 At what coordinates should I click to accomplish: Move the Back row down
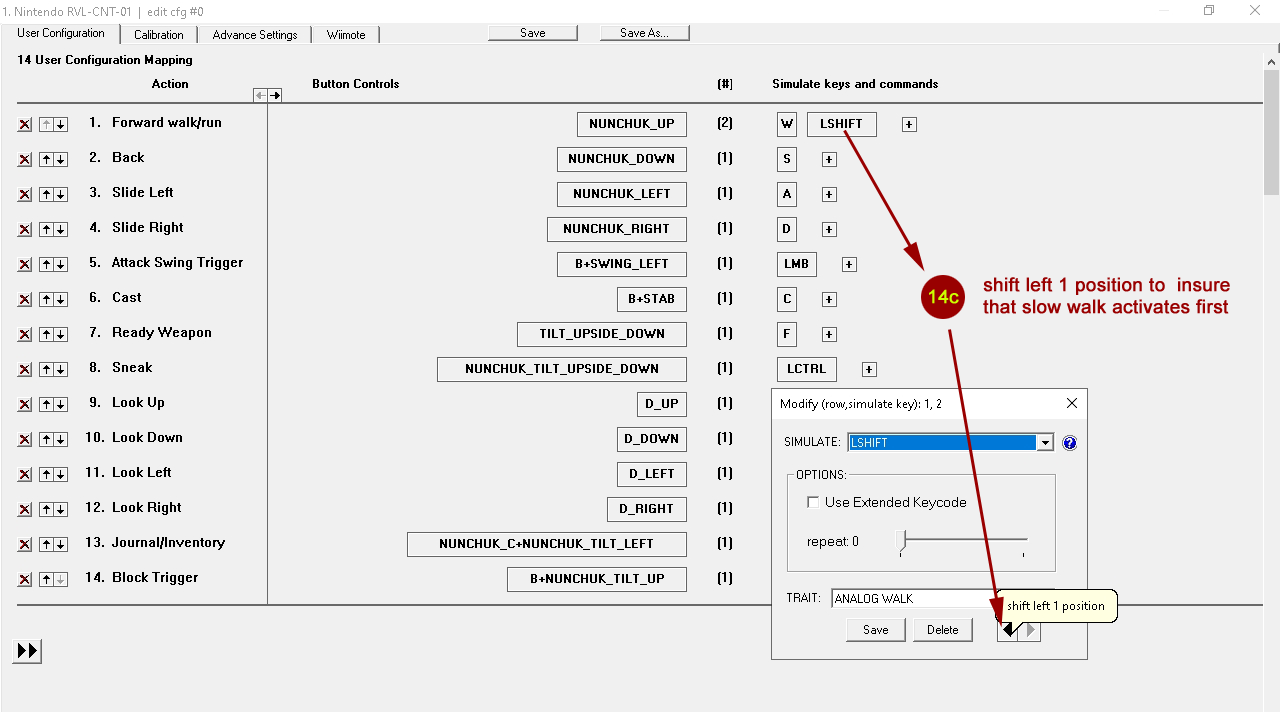click(61, 160)
